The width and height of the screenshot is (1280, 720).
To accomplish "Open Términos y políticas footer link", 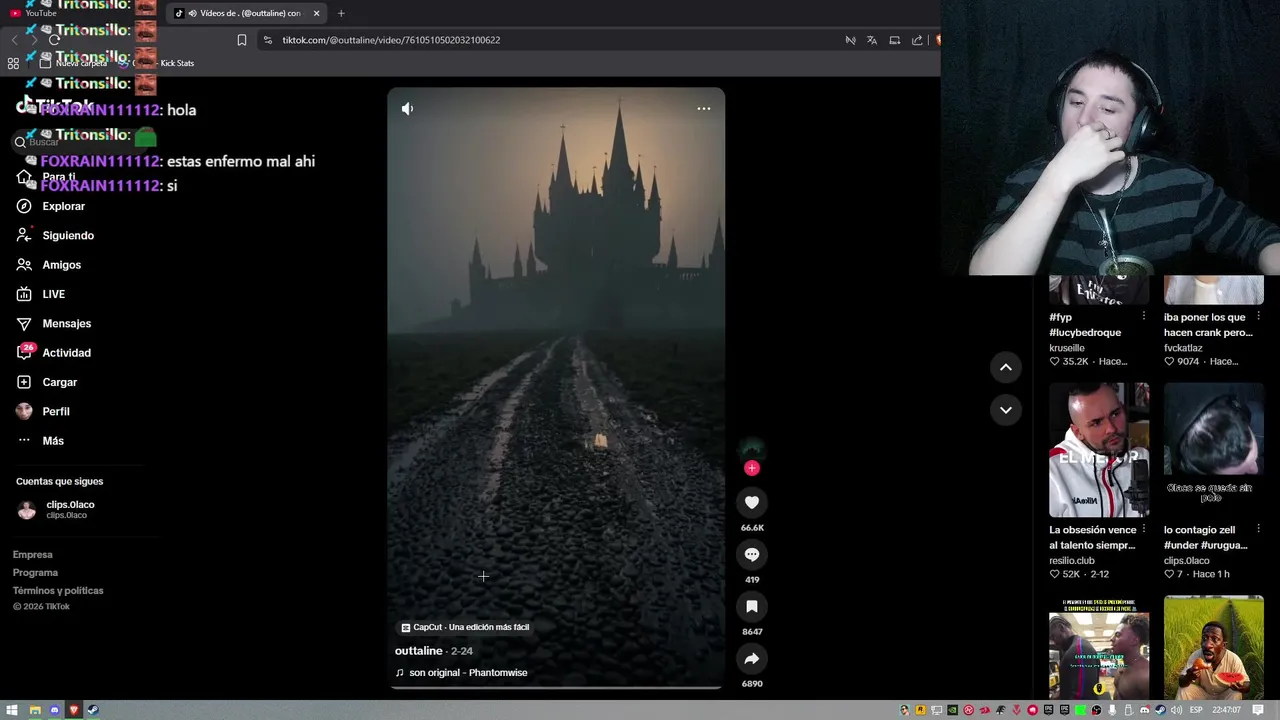I will (58, 591).
